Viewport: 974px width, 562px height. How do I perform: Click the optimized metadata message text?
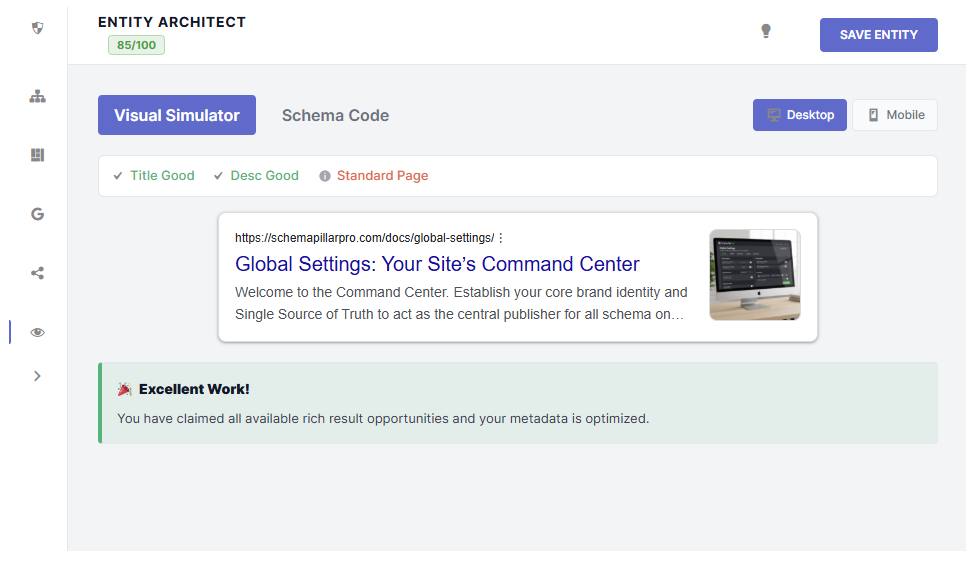pyautogui.click(x=383, y=419)
